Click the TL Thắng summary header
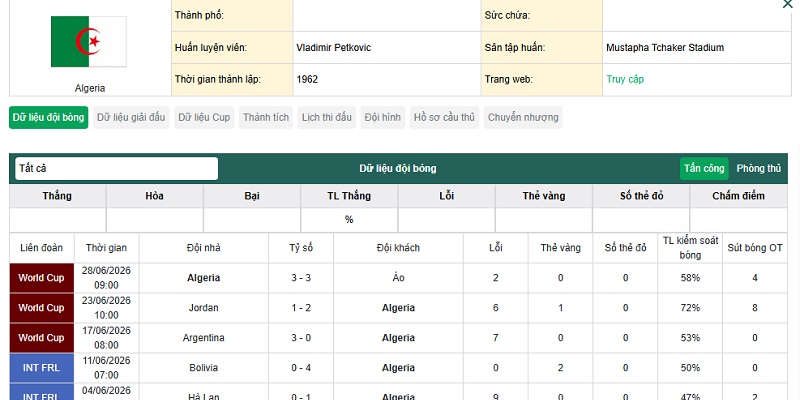Image resolution: width=800 pixels, height=400 pixels. click(x=349, y=196)
